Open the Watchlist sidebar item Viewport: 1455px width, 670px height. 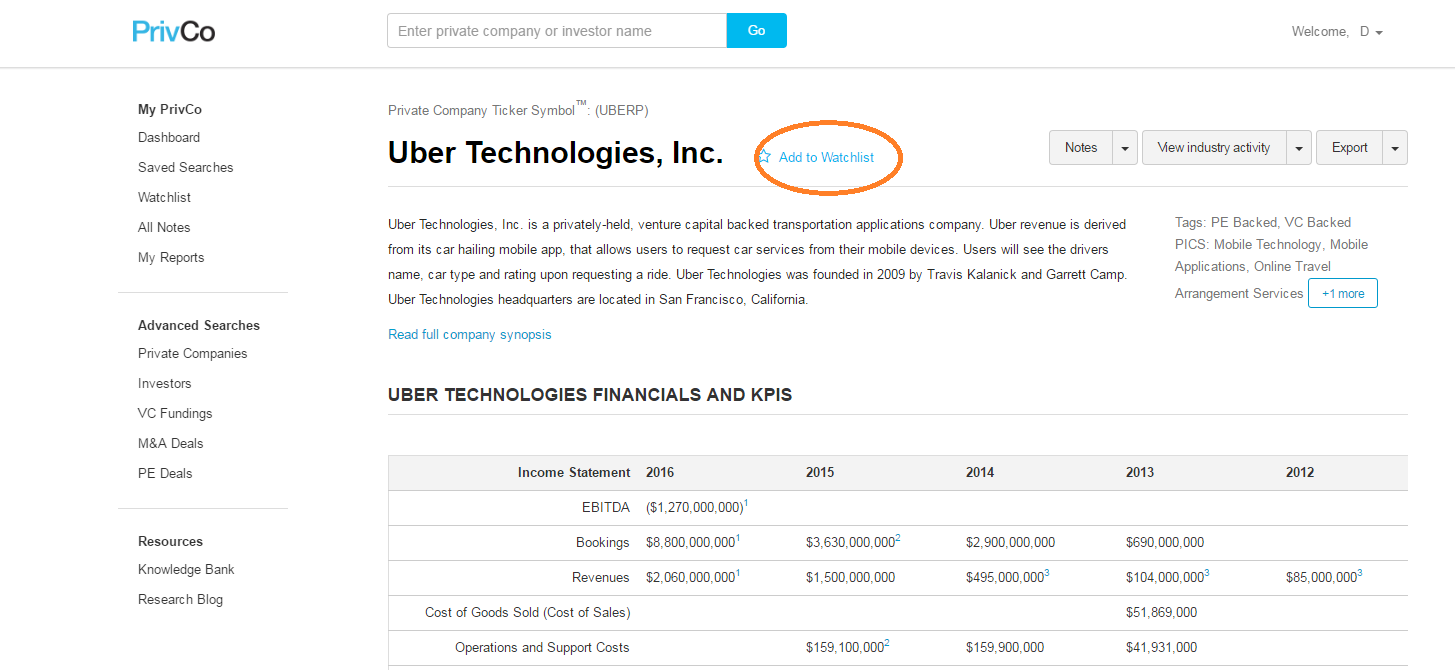(164, 197)
